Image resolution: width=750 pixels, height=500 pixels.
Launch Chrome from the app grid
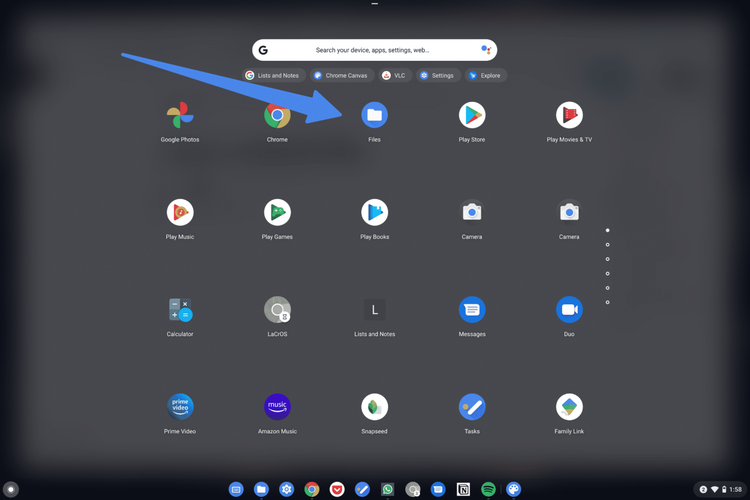point(277,115)
